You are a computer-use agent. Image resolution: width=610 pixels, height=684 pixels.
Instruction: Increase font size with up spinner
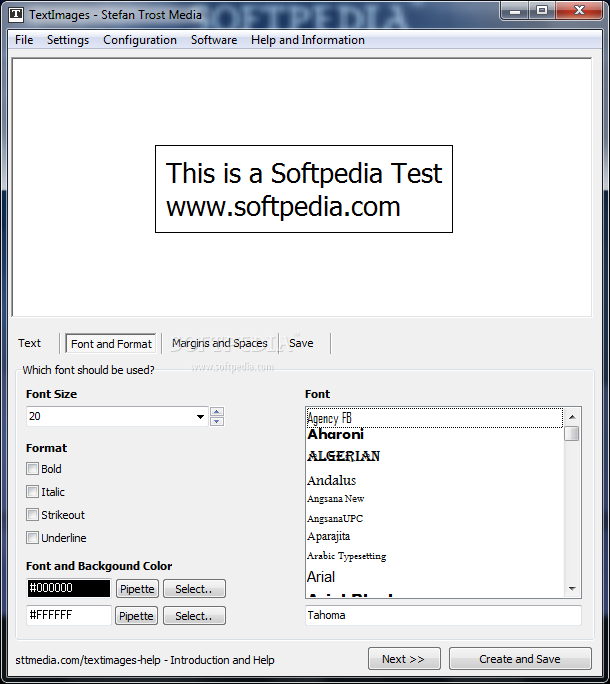pos(217,412)
